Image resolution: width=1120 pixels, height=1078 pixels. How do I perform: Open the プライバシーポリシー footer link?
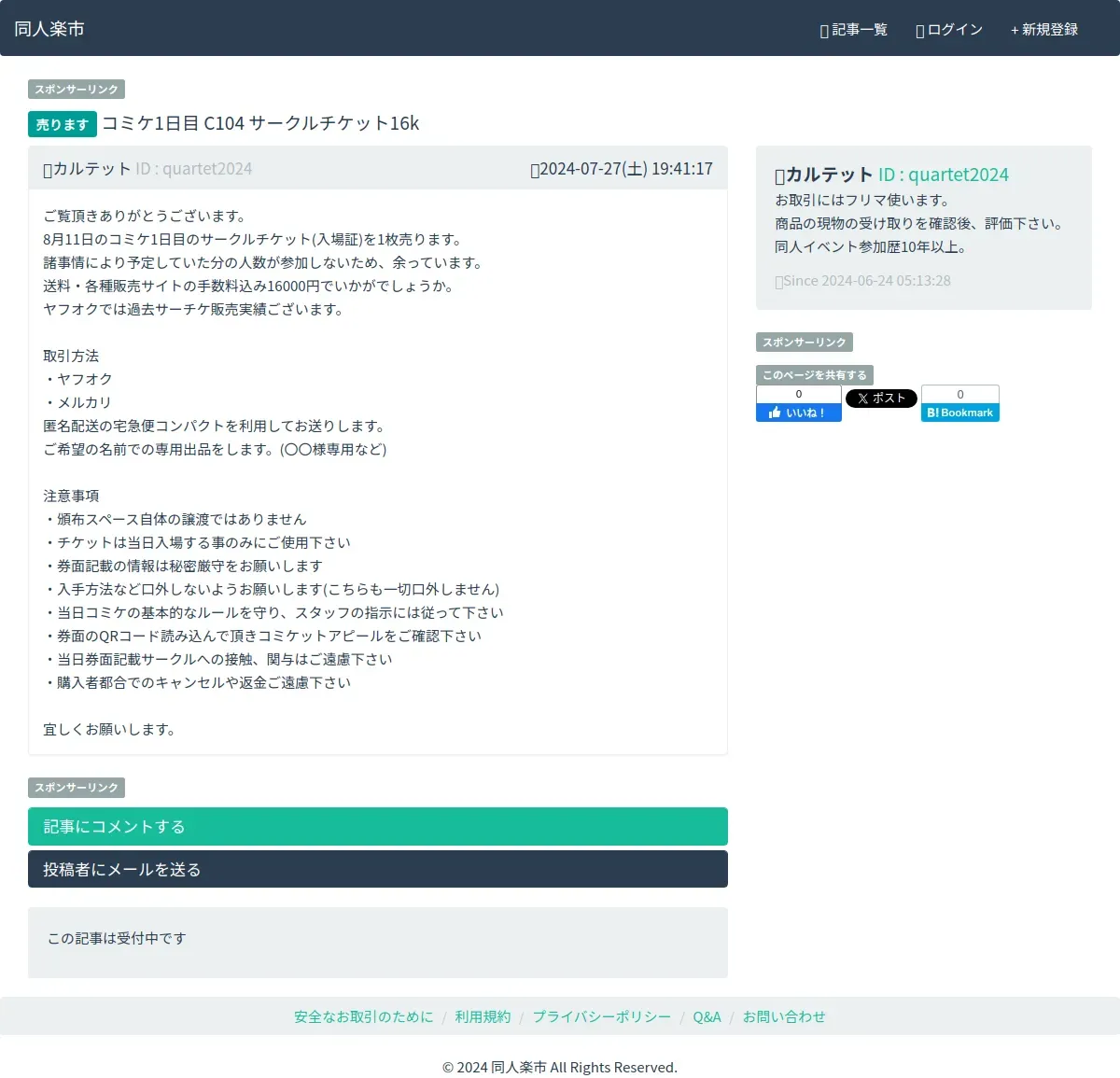(602, 1017)
